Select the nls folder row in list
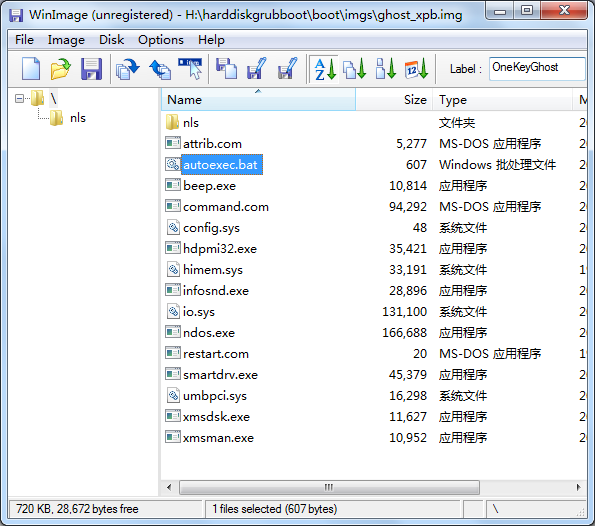 (x=190, y=123)
